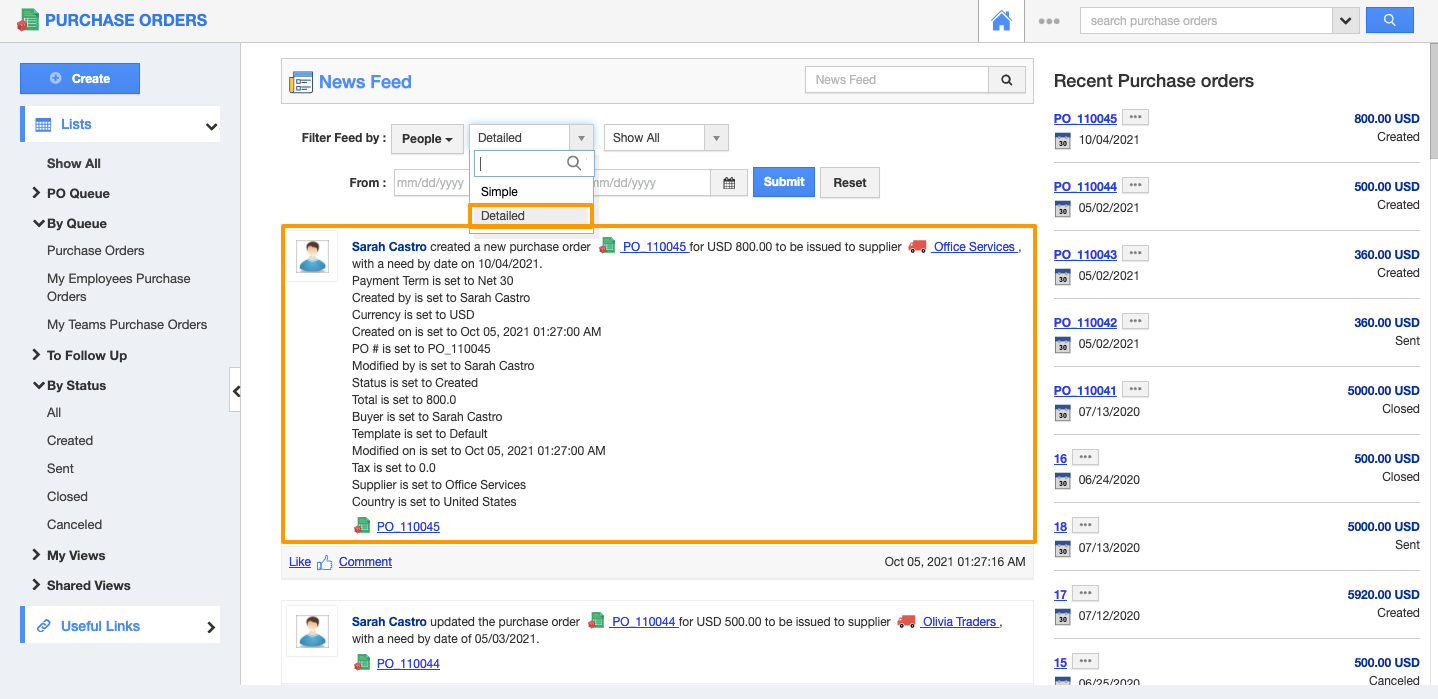Click the Create button

(x=80, y=78)
